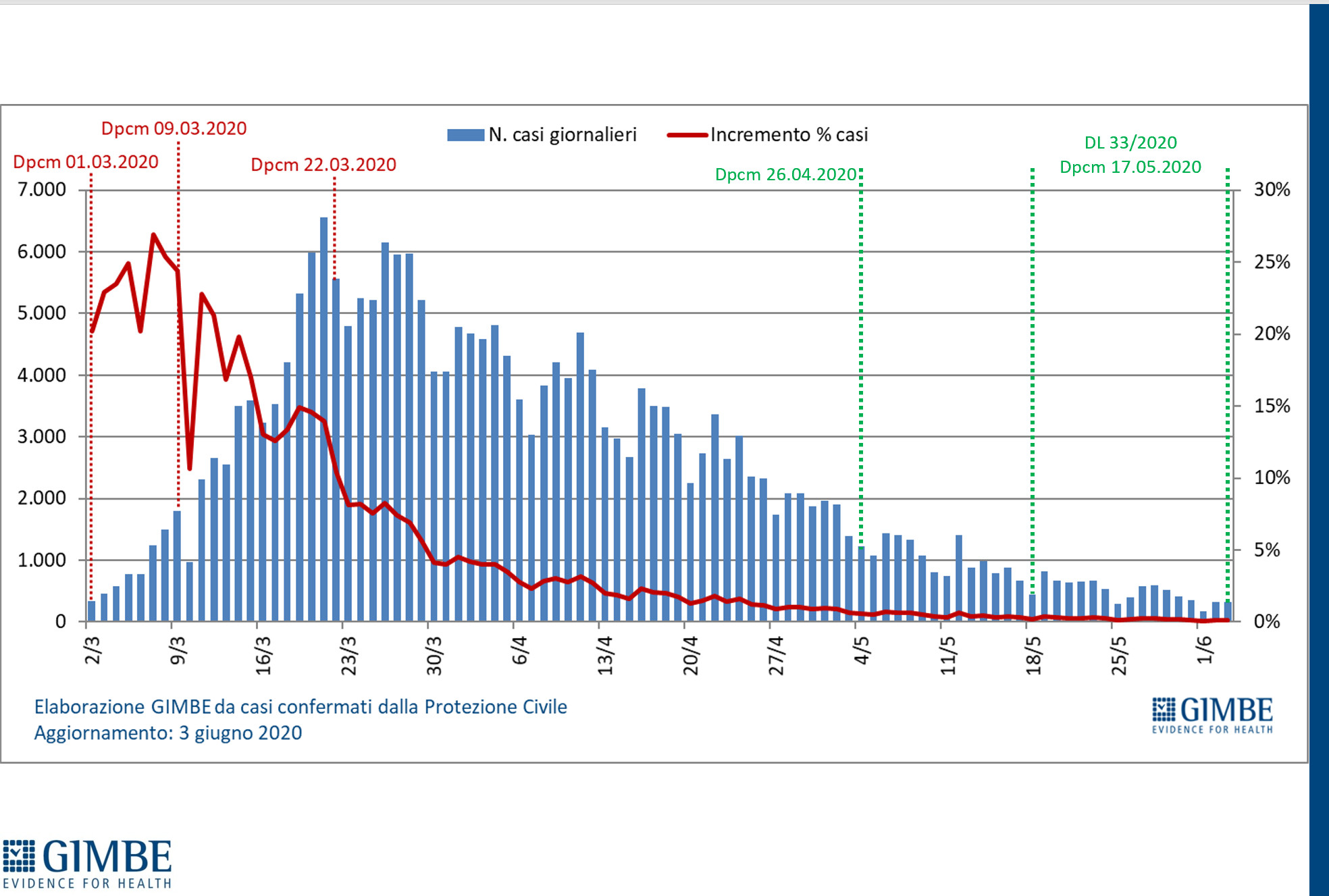1329x896 pixels.
Task: Click the green dotted line below Dpcm 26.04.2020
Action: pyautogui.click(x=861, y=358)
